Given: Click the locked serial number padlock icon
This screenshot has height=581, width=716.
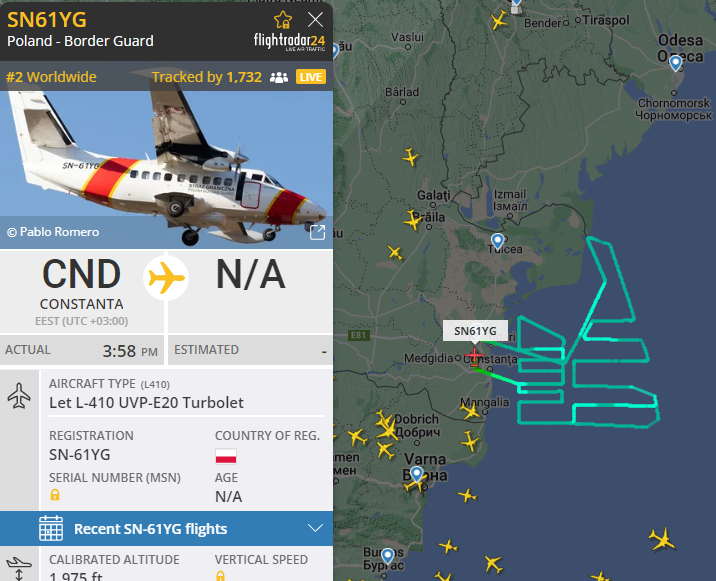Looking at the screenshot, I should click(x=55, y=495).
